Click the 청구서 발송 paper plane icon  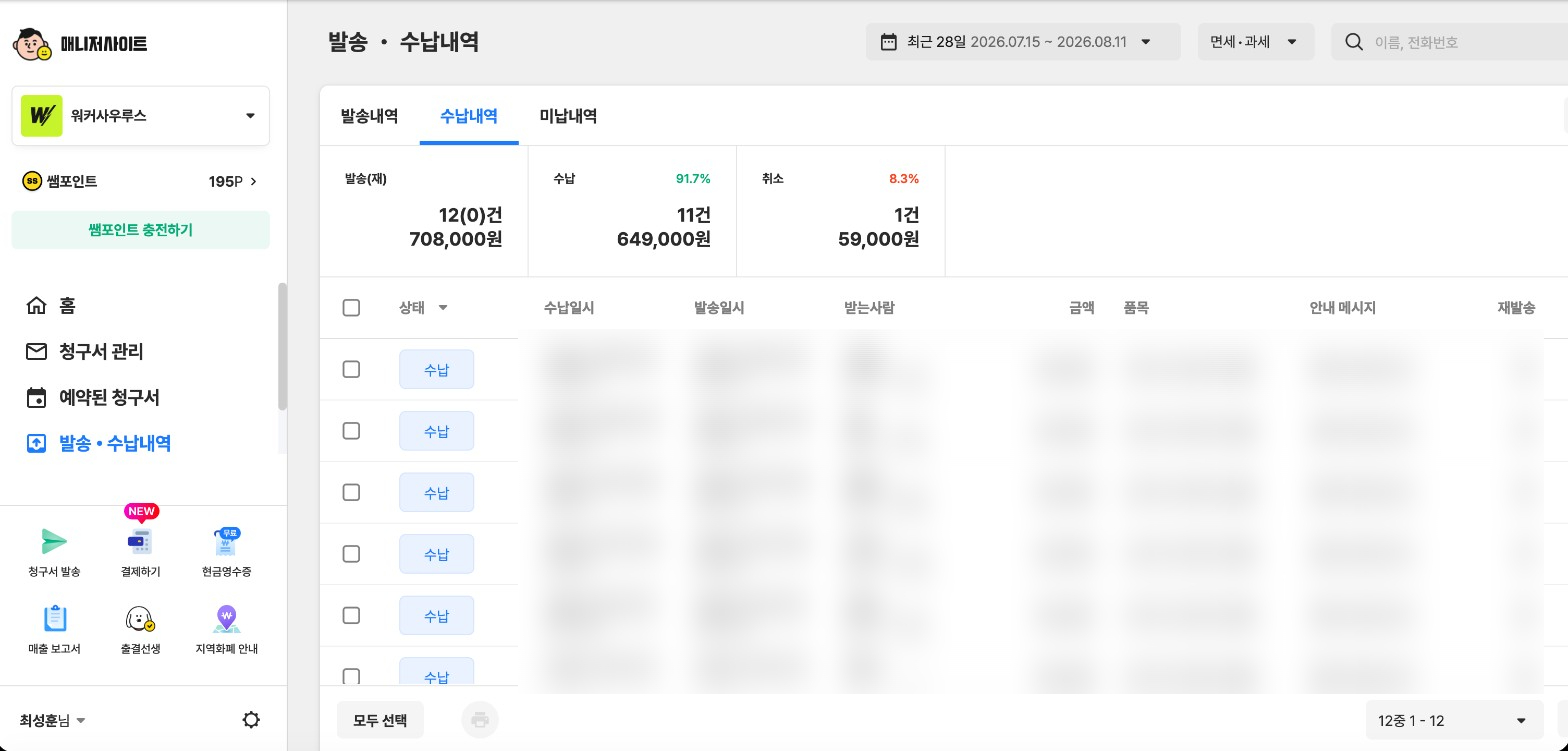click(55, 542)
